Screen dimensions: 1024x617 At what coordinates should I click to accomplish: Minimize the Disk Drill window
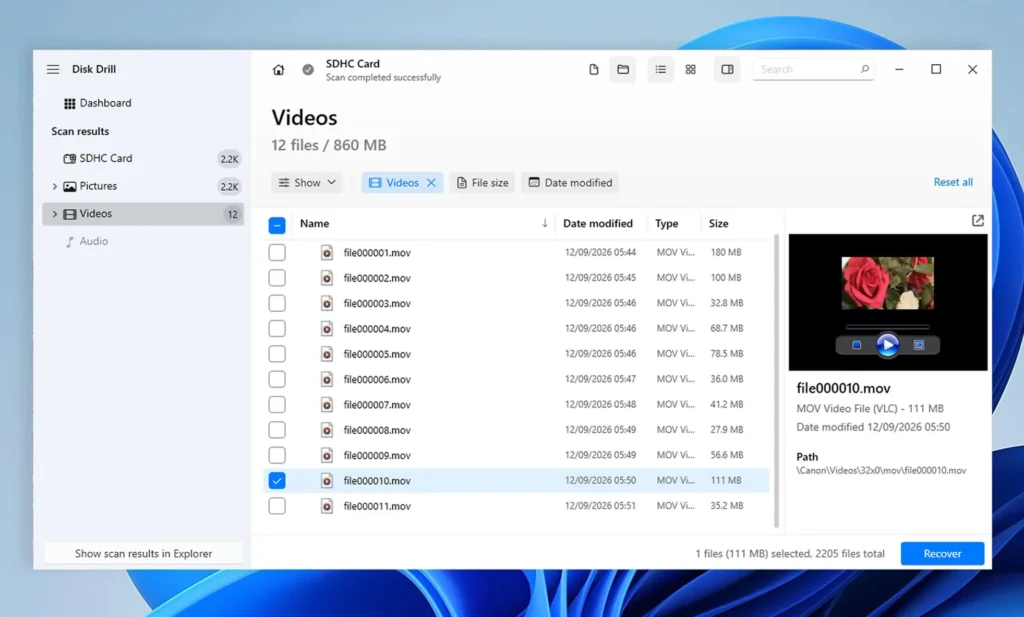tap(899, 69)
